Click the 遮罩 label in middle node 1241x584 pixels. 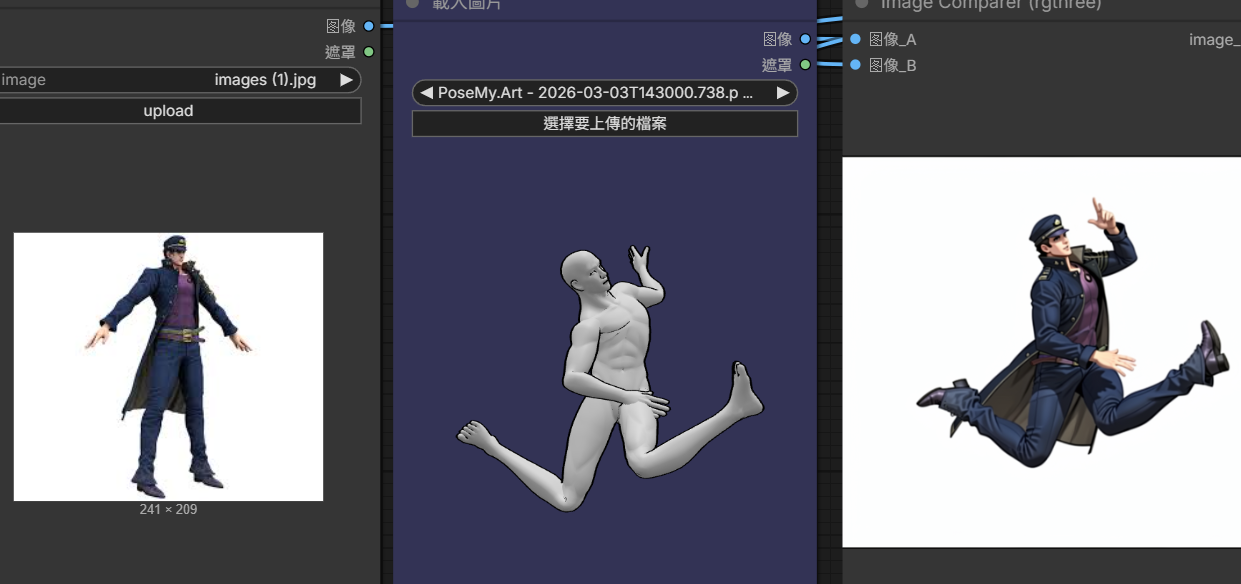[777, 65]
